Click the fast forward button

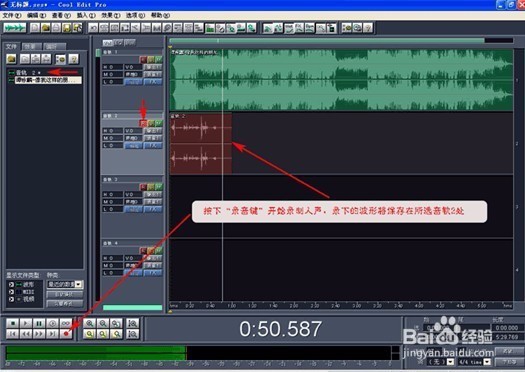(39, 334)
